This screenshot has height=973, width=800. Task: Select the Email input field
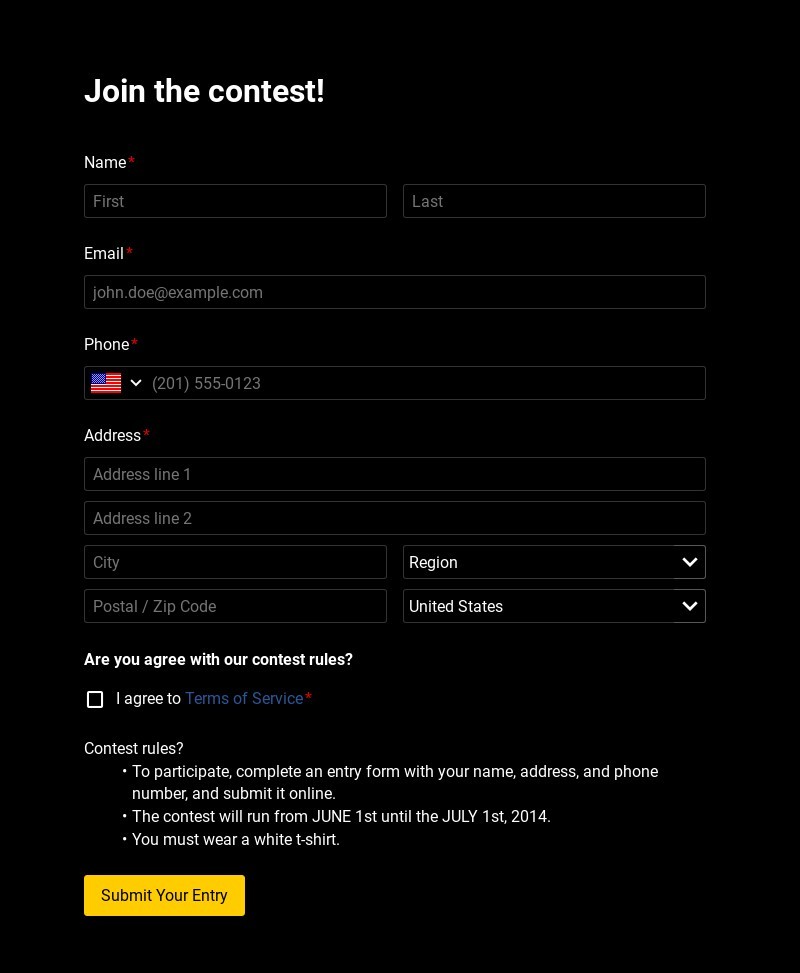(x=395, y=292)
